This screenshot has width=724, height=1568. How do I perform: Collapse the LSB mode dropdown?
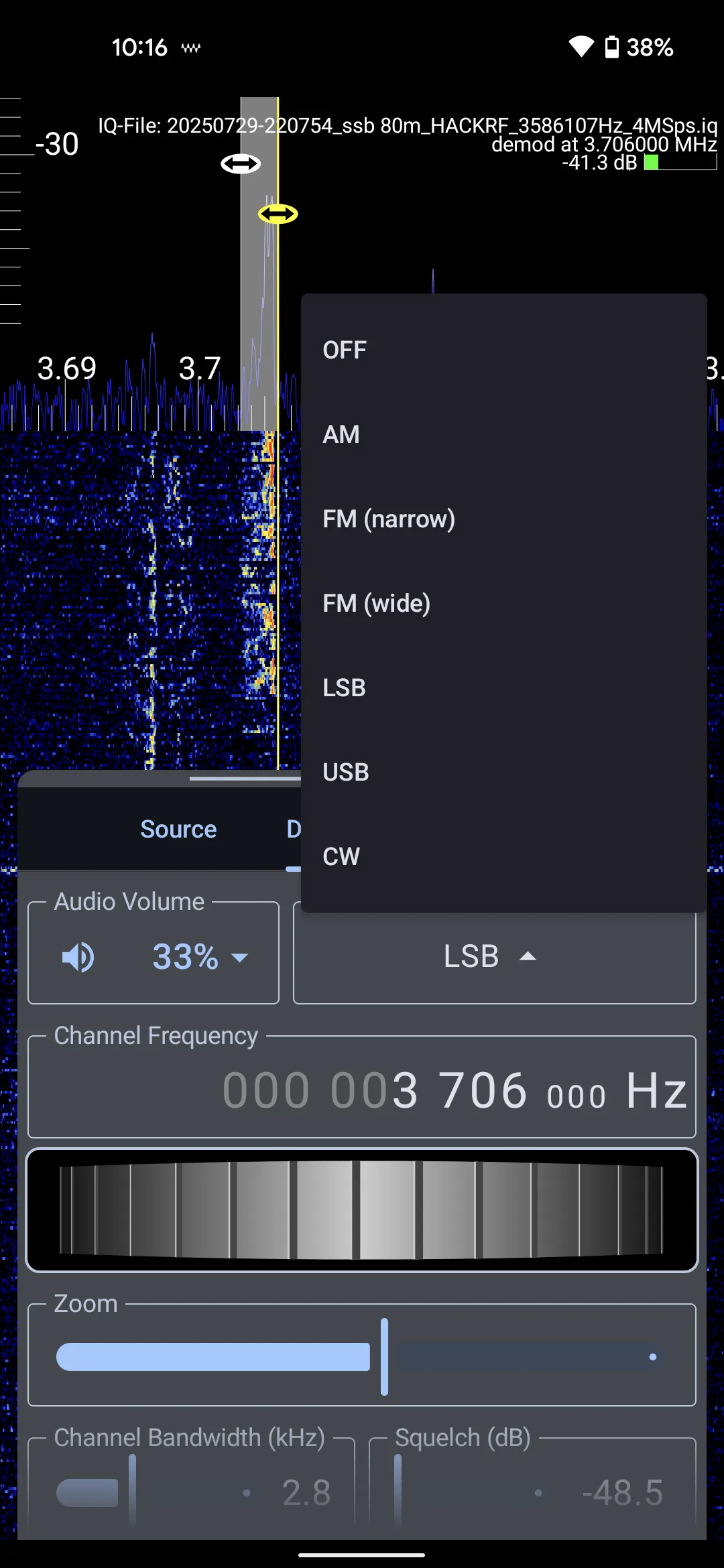[494, 957]
